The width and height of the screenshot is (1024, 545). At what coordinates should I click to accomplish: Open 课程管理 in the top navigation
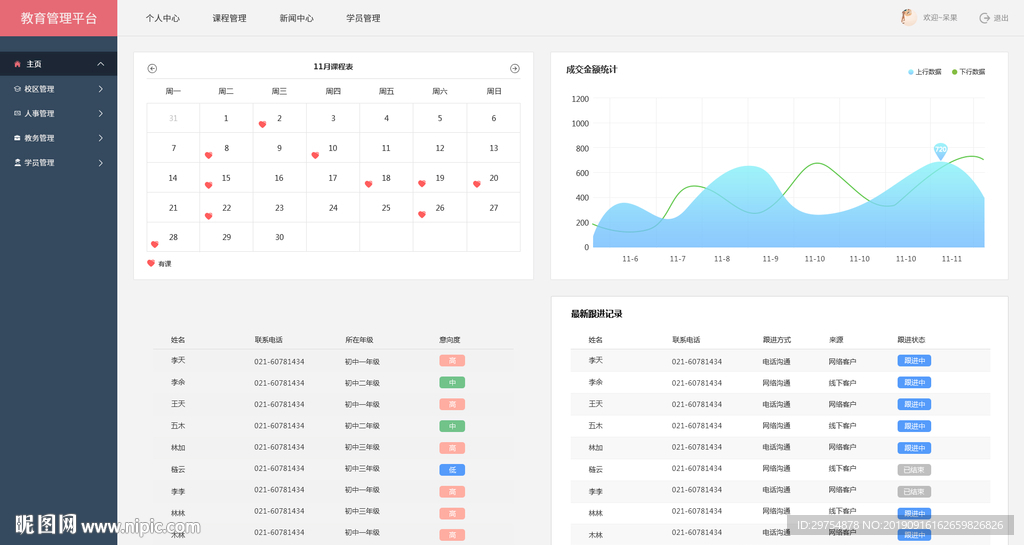[229, 18]
